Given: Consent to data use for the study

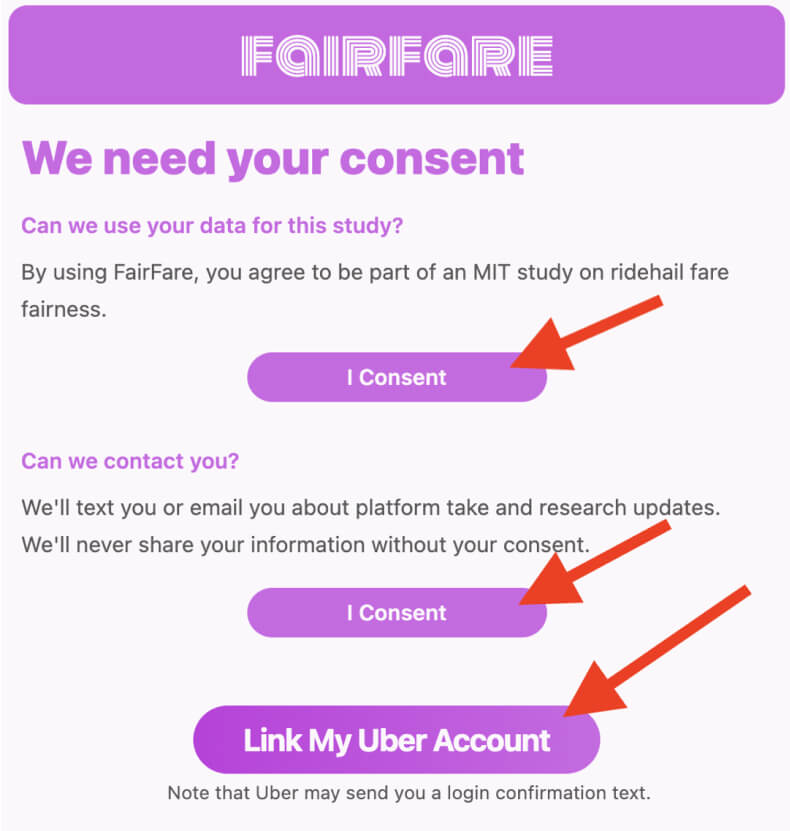Looking at the screenshot, I should click(395, 377).
